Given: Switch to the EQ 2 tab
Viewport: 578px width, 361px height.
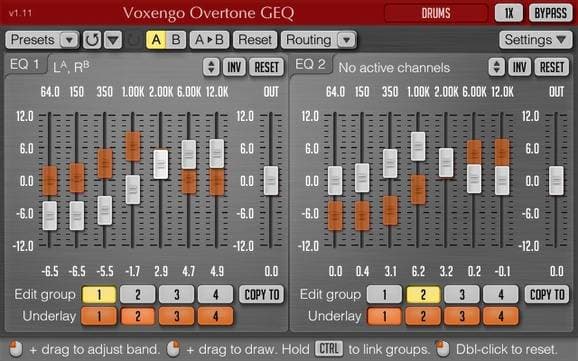Looking at the screenshot, I should 311,65.
